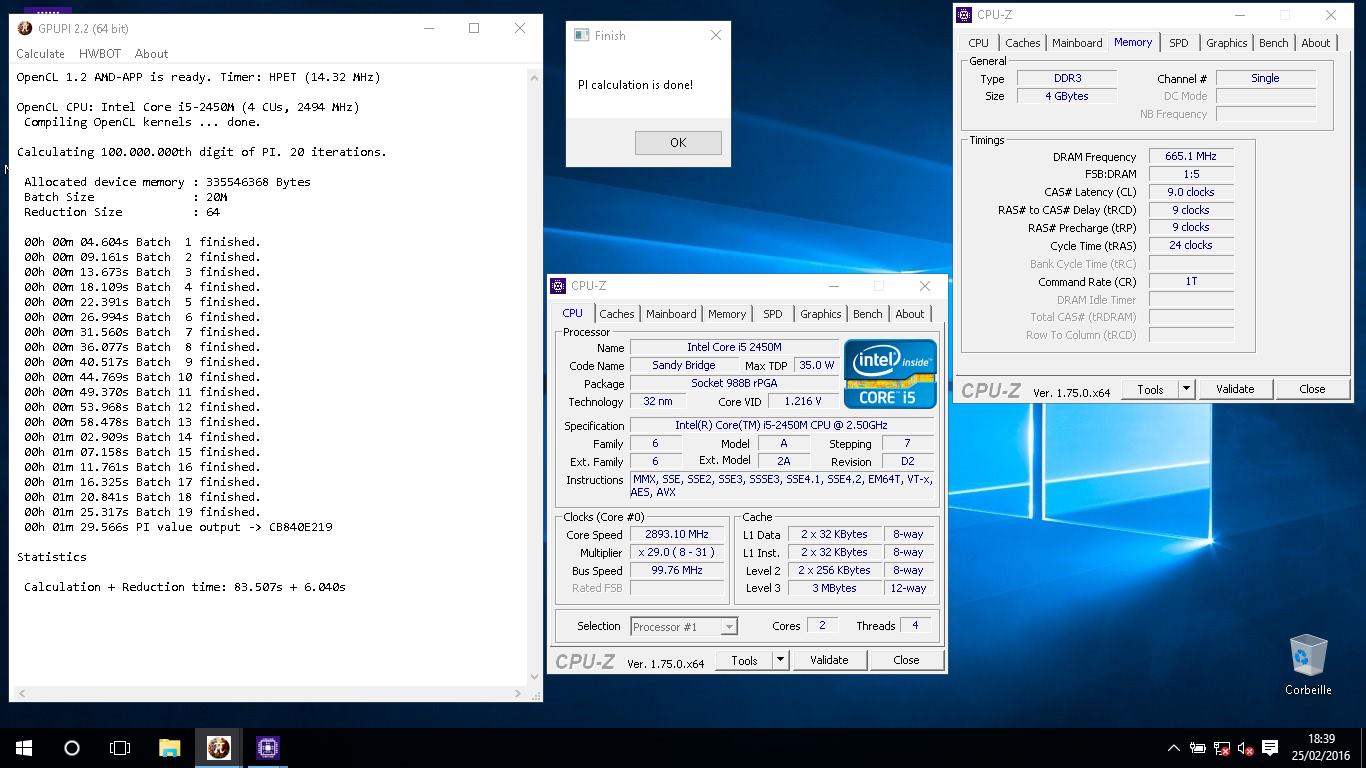Select CPU tab in CPU-Z Memory window
Screen dimensions: 1366x768
pos(979,43)
